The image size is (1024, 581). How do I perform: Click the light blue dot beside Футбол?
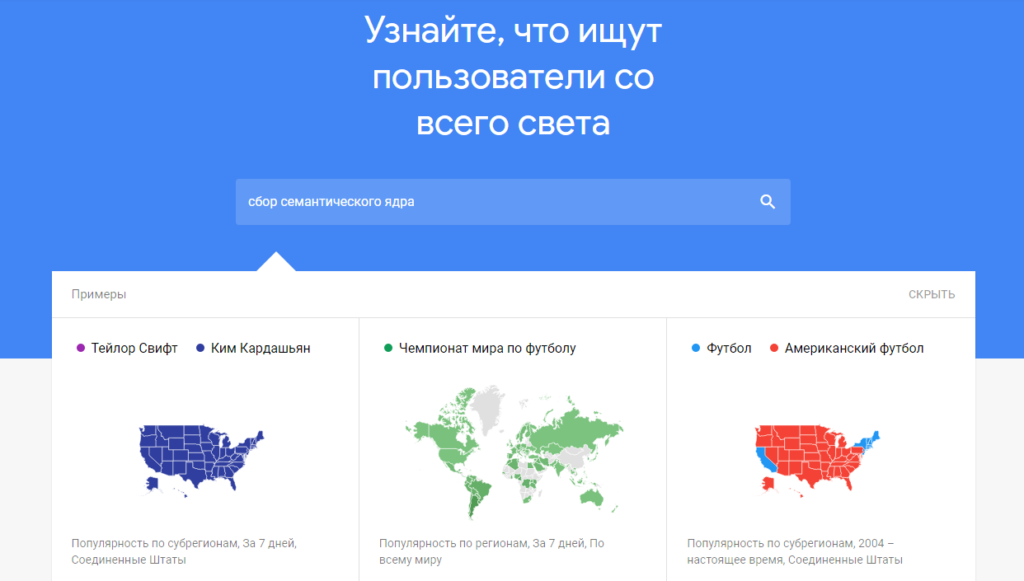click(695, 348)
